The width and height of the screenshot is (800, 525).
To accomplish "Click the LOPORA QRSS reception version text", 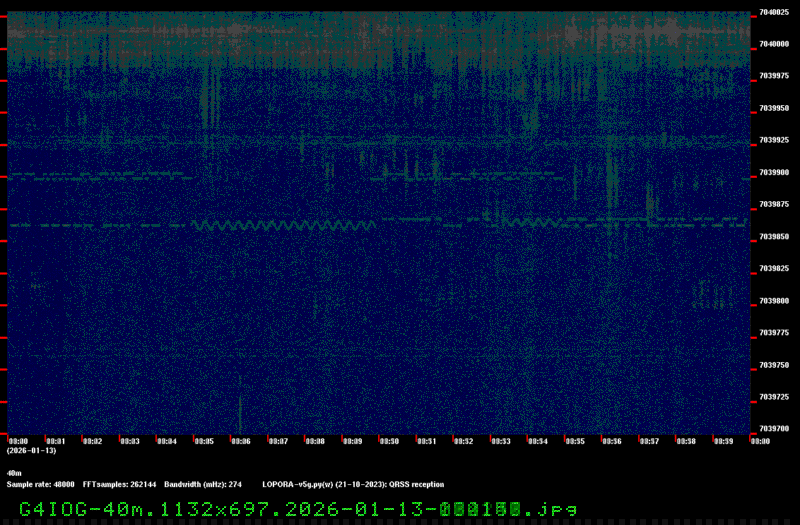I will coord(353,484).
